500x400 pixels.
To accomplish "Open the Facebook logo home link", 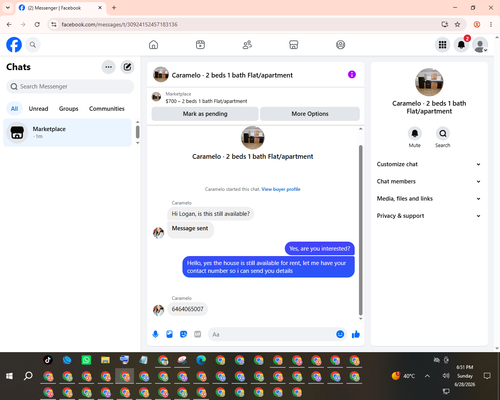I will tap(14, 45).
